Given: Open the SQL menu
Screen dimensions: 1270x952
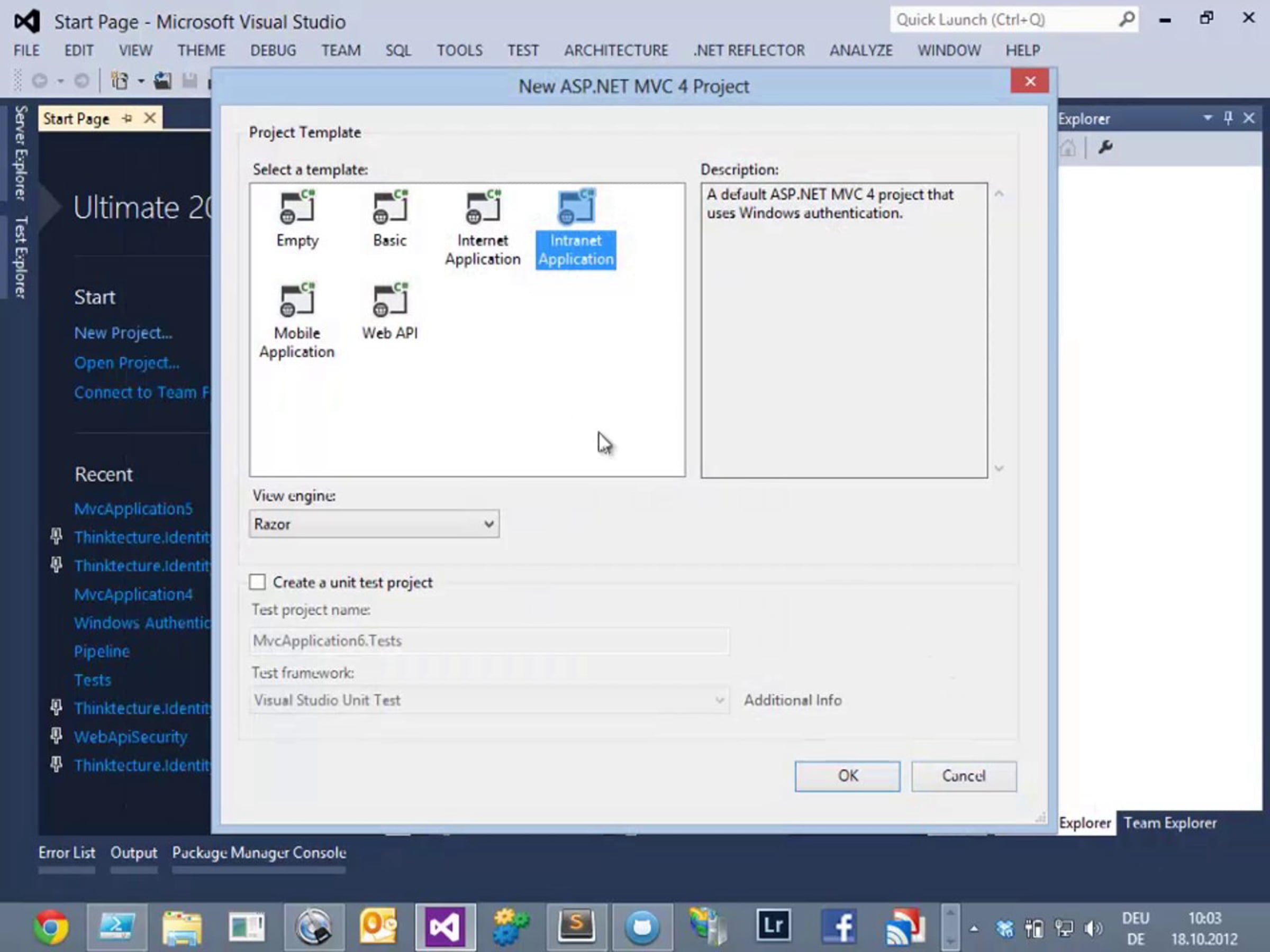Looking at the screenshot, I should pyautogui.click(x=398, y=50).
